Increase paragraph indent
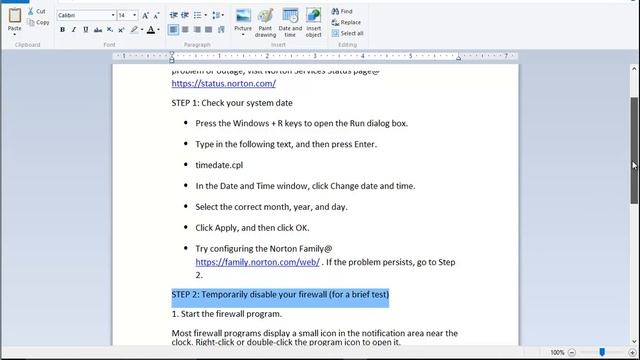 [x=185, y=16]
